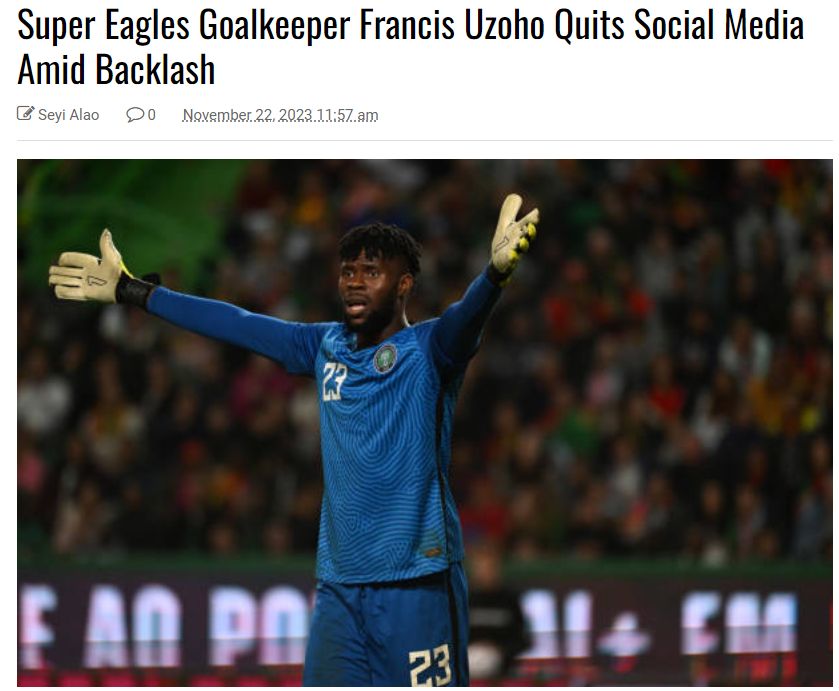839x691 pixels.
Task: Click the horizontal divider under the byline
Action: click(425, 140)
